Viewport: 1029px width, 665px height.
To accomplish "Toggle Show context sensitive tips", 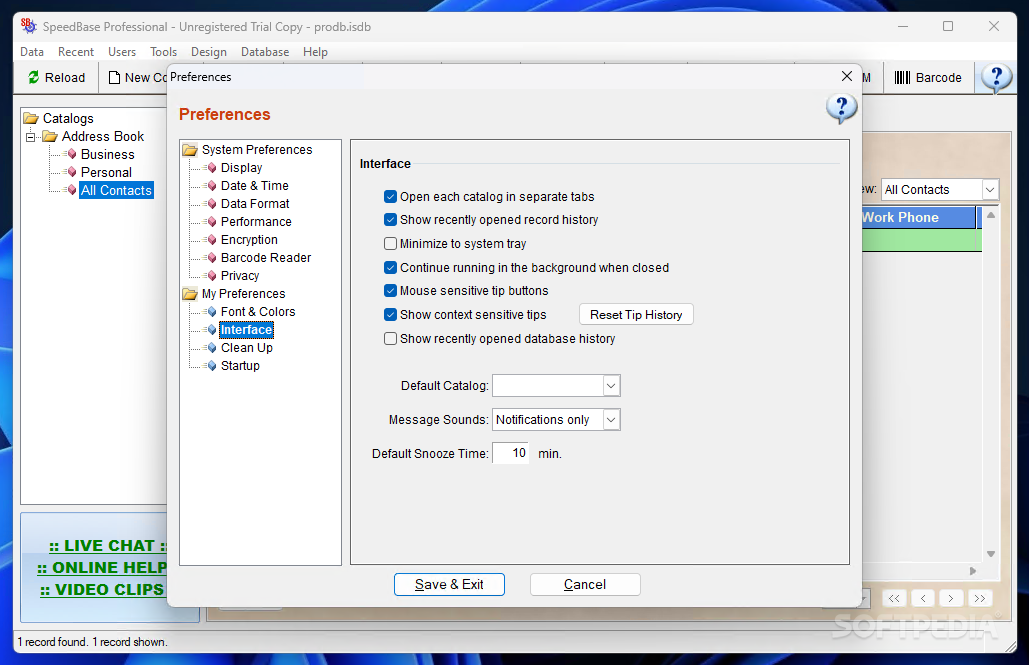I will [x=390, y=314].
